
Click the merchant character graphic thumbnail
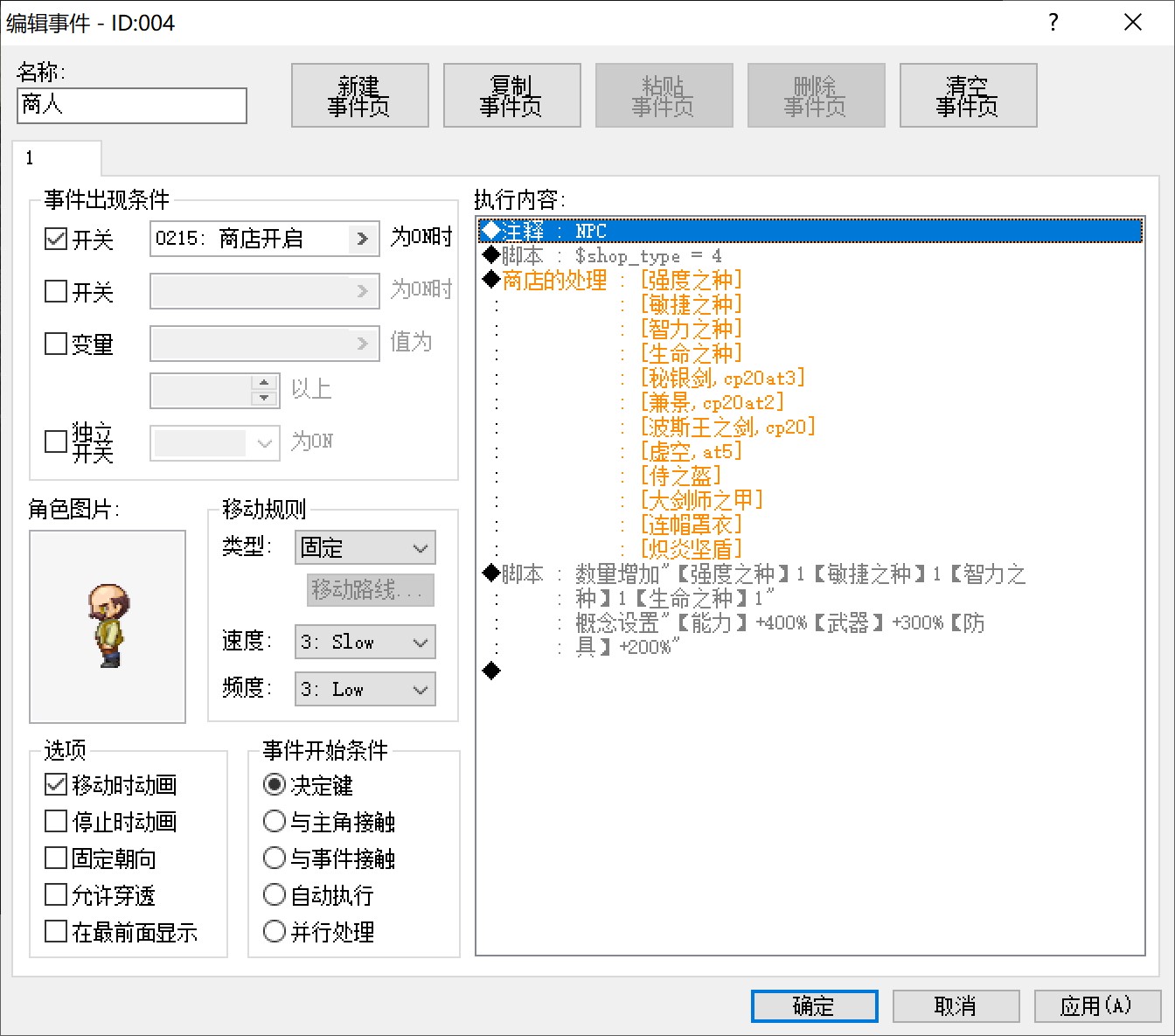click(108, 626)
